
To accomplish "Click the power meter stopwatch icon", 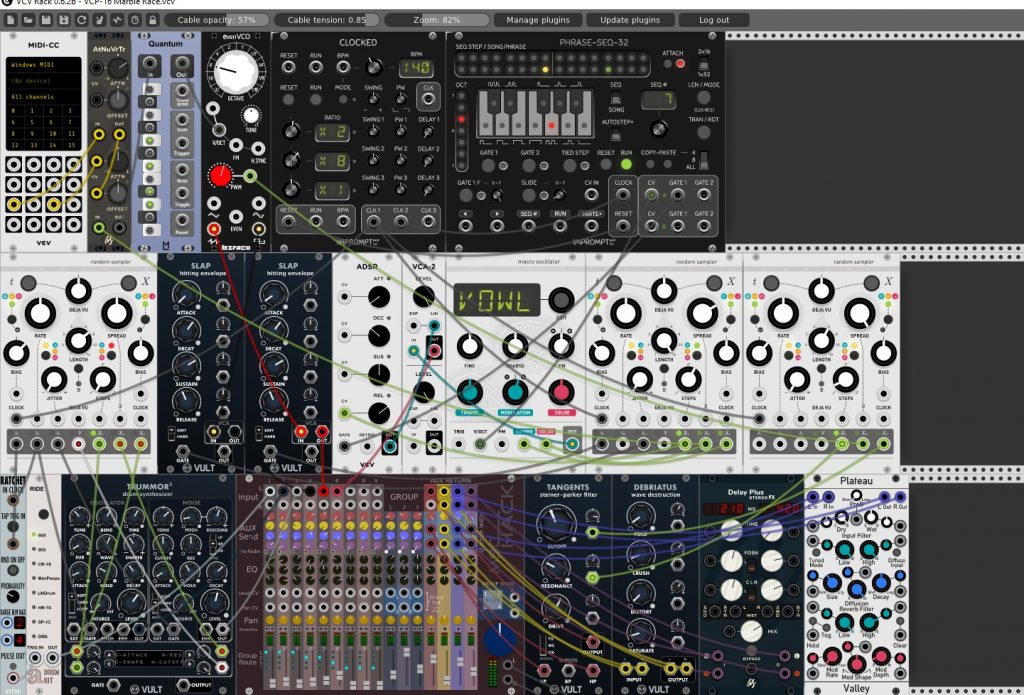I will [135, 20].
